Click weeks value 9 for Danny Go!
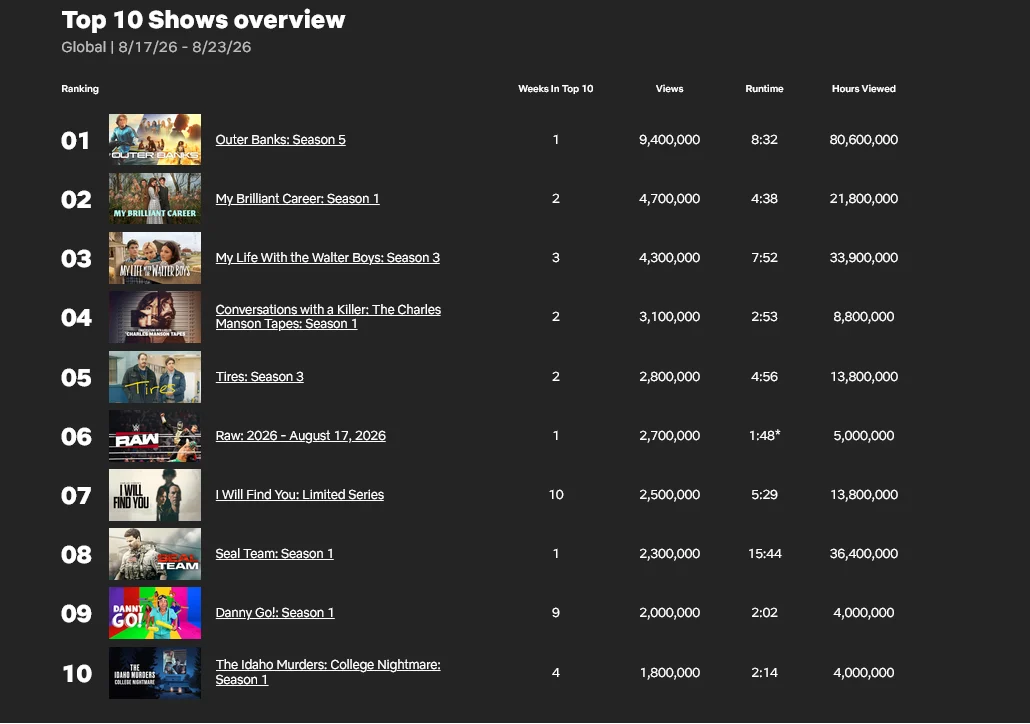Viewport: 1030px width, 724px height. [x=556, y=613]
